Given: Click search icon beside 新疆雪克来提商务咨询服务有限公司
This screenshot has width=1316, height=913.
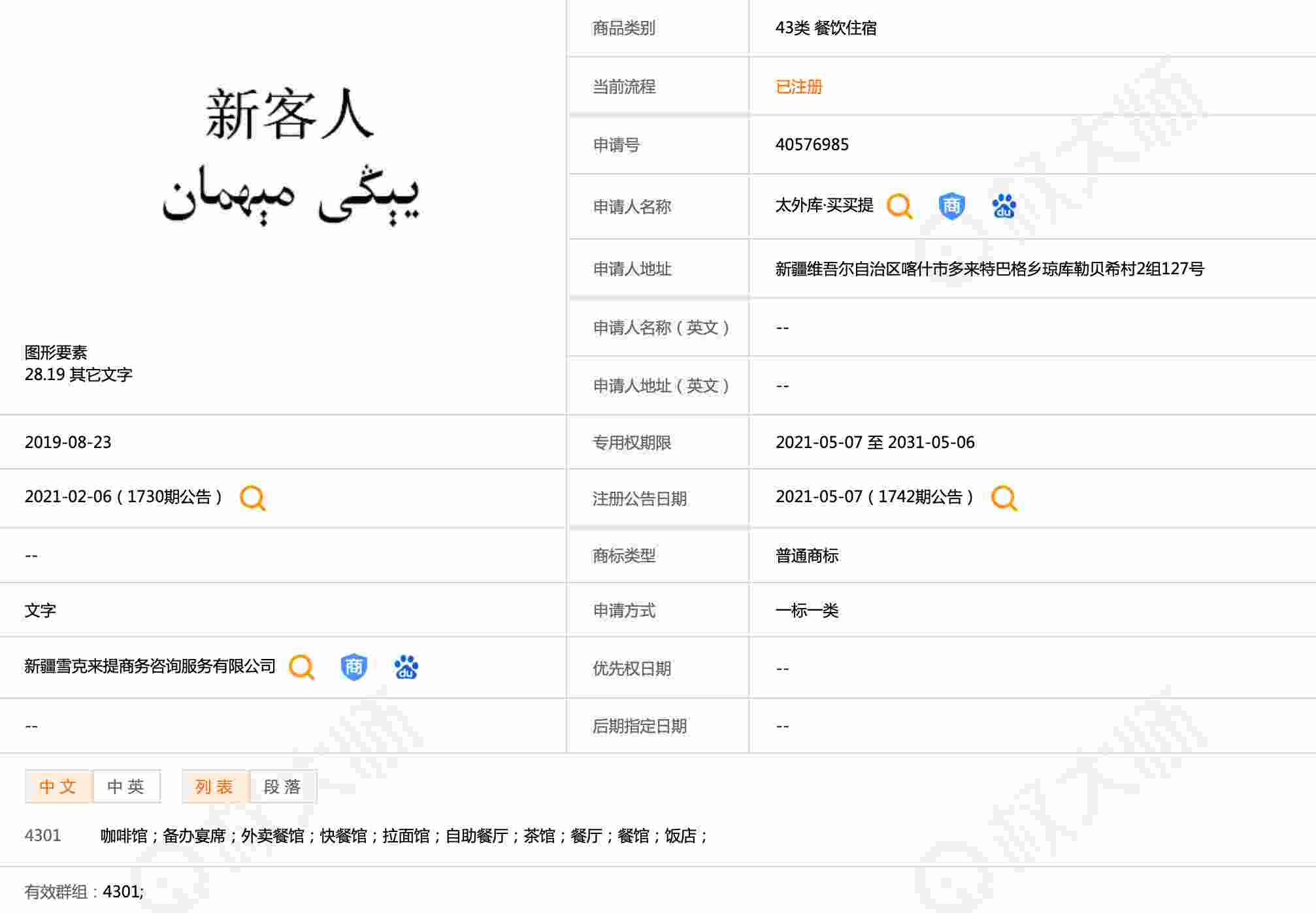Looking at the screenshot, I should [x=301, y=667].
